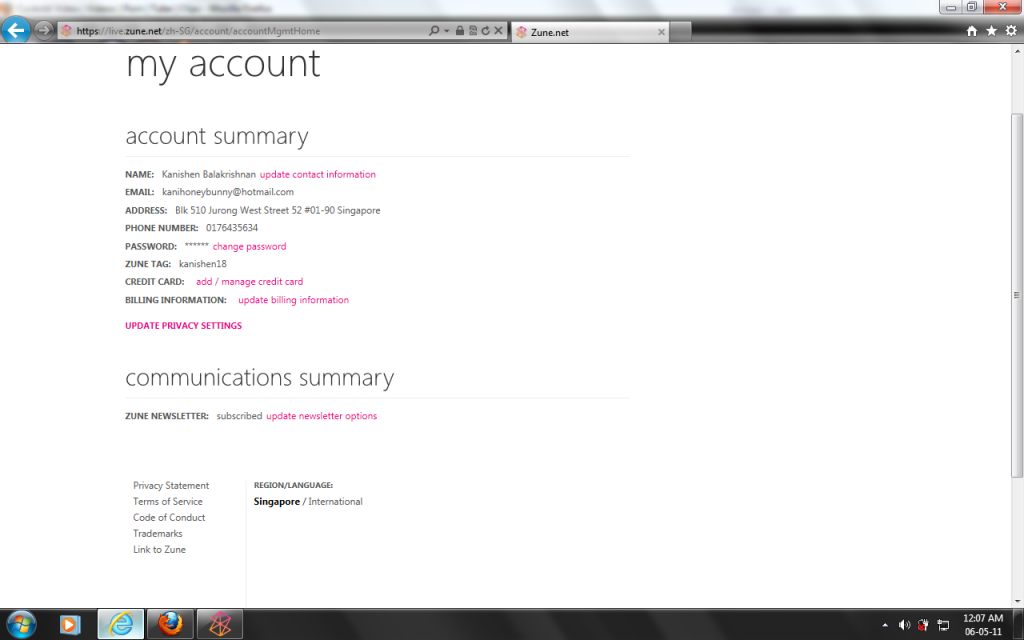Expand the address bar search dropdown arrow
Viewport: 1024px width, 640px height.
click(x=446, y=31)
